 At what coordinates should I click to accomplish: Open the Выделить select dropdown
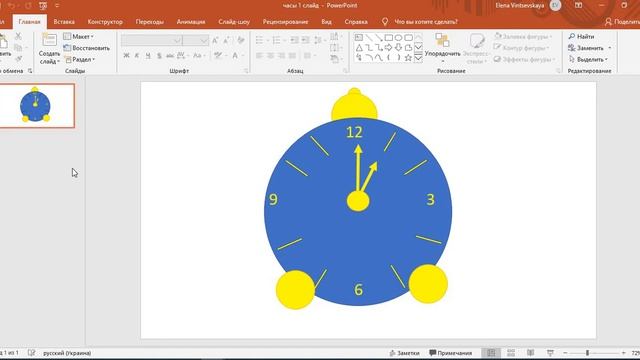pos(588,59)
